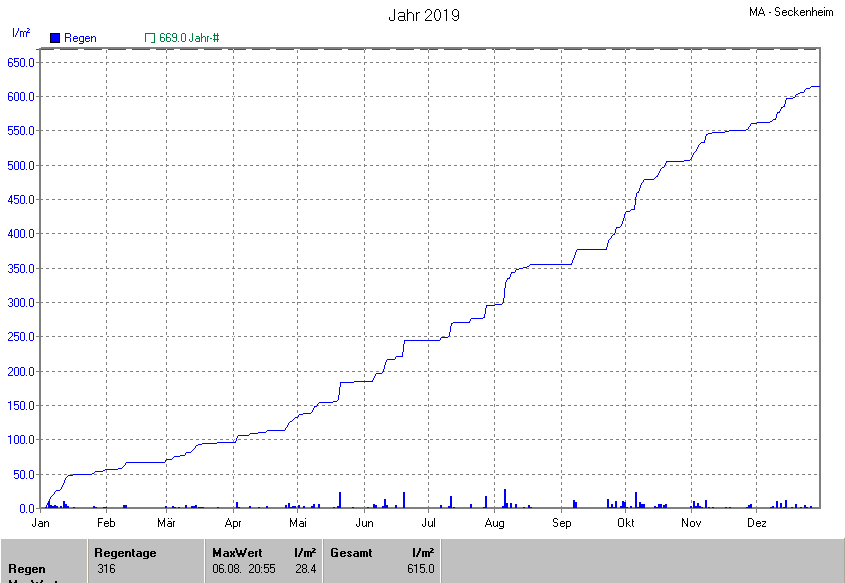Select the chart title Jahr 2019
The width and height of the screenshot is (845, 583).
[424, 16]
